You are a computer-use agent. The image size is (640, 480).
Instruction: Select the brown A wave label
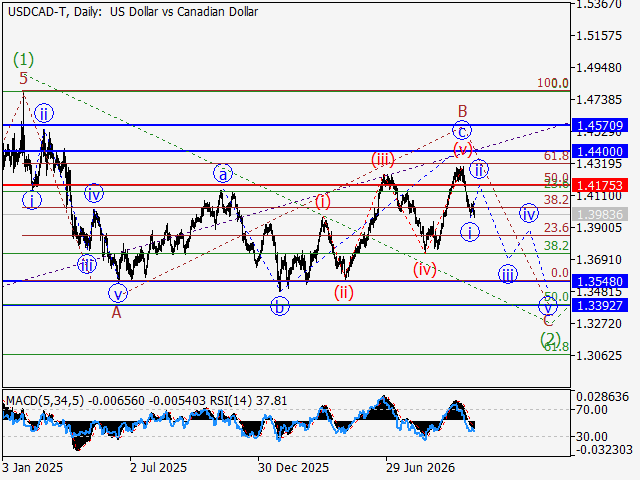coord(117,313)
